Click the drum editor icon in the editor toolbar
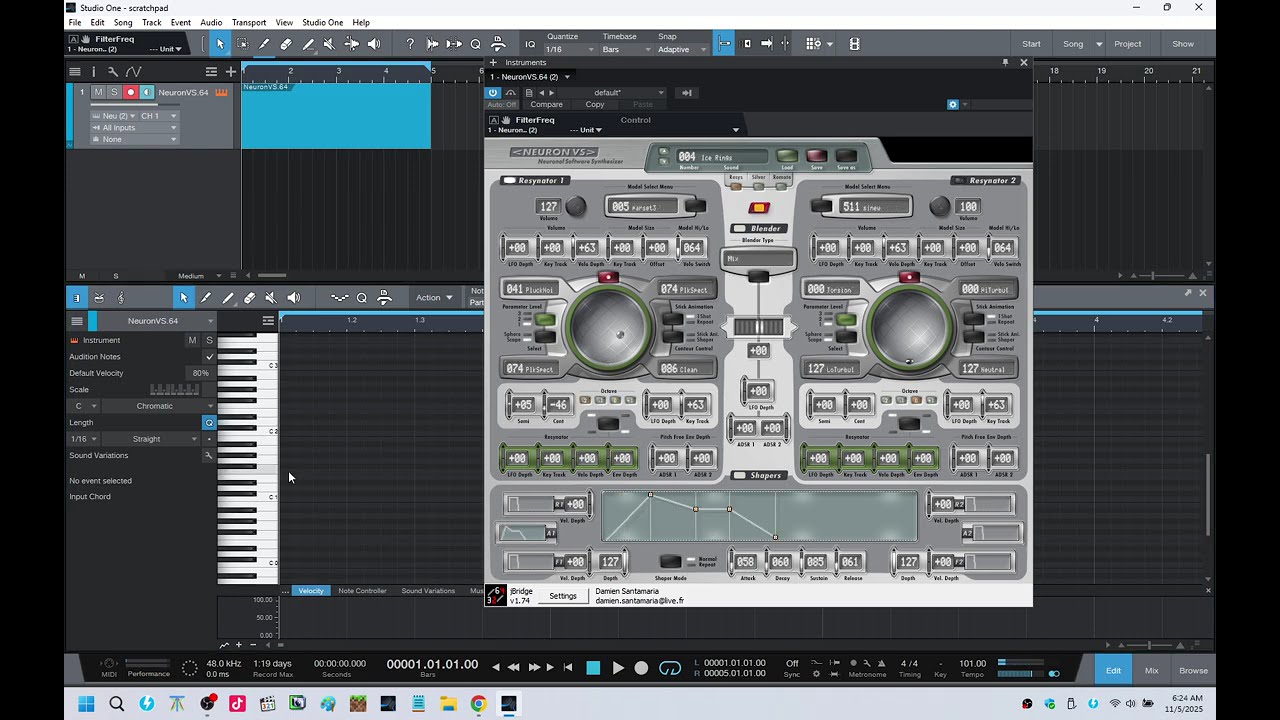Image resolution: width=1280 pixels, height=720 pixels. tap(99, 298)
